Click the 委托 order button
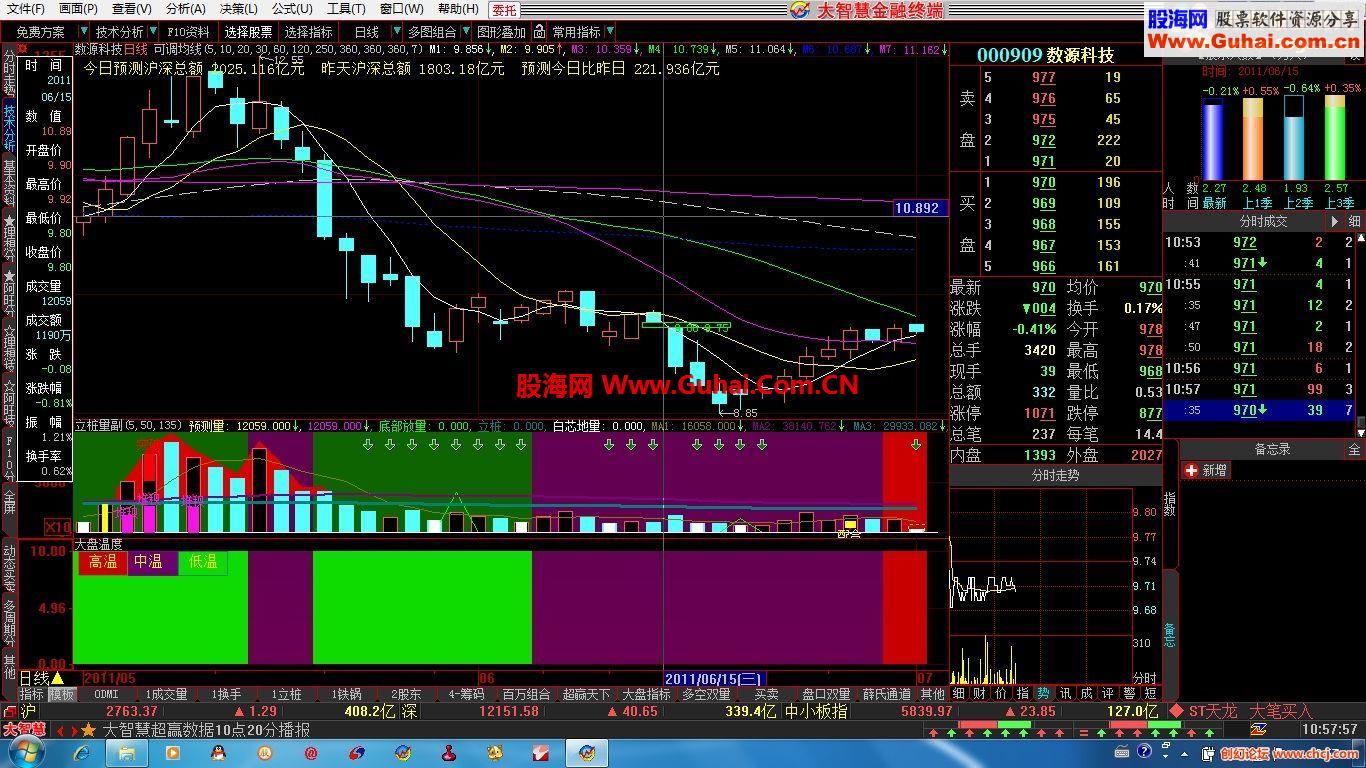 coord(504,10)
